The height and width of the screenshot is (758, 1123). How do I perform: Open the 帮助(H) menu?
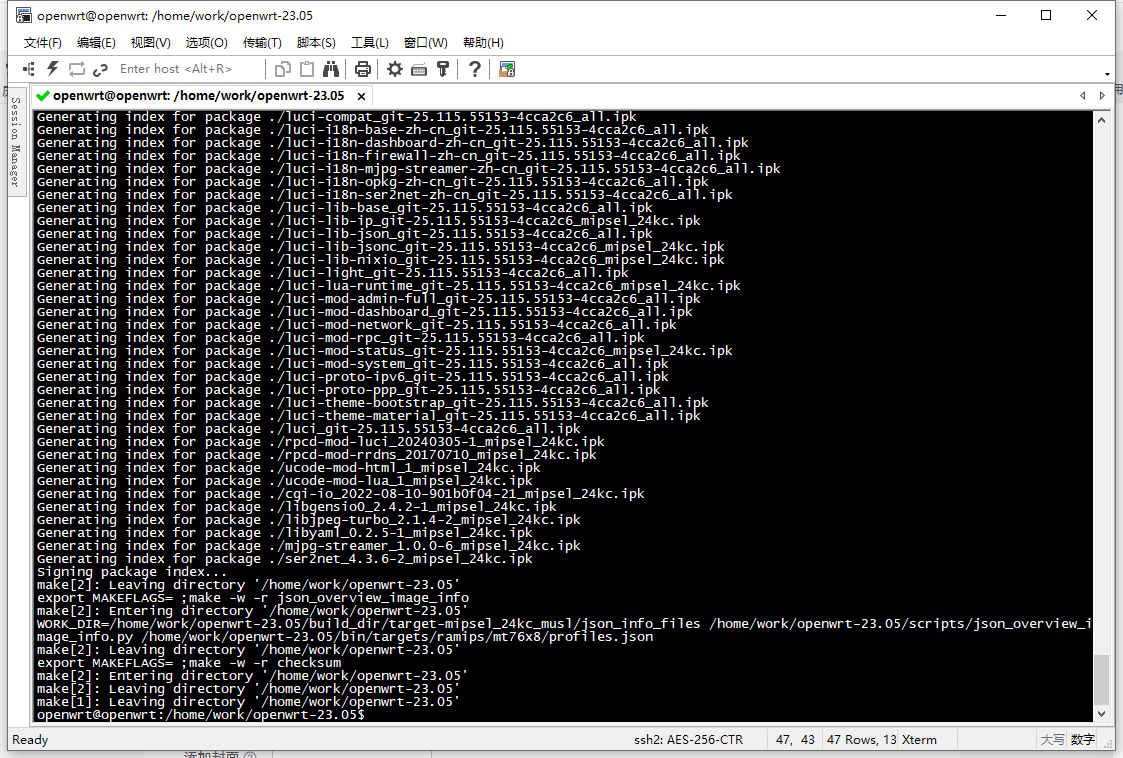click(x=483, y=43)
